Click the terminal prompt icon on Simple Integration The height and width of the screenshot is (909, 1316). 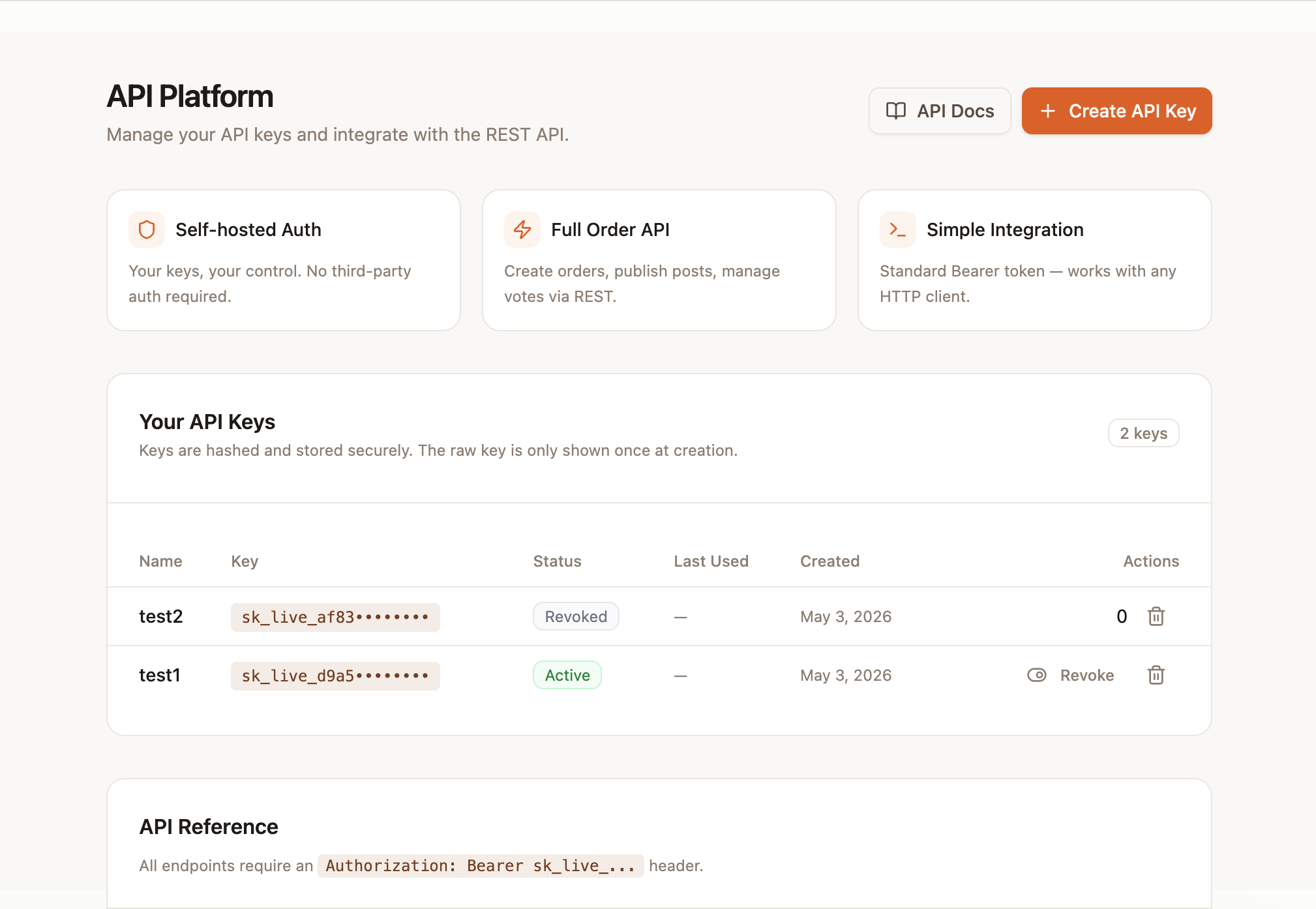coord(898,230)
